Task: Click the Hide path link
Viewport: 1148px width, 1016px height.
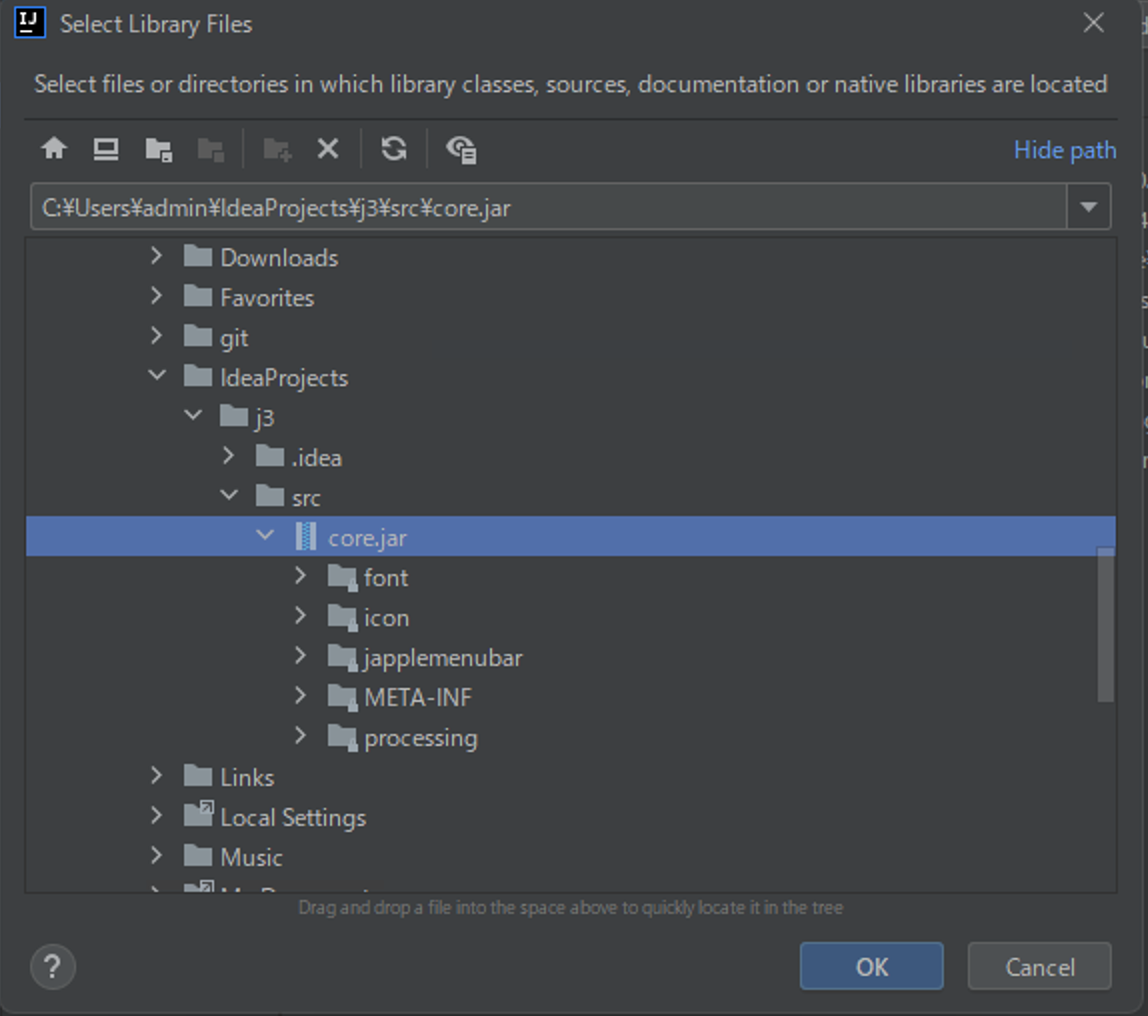Action: tap(1065, 150)
